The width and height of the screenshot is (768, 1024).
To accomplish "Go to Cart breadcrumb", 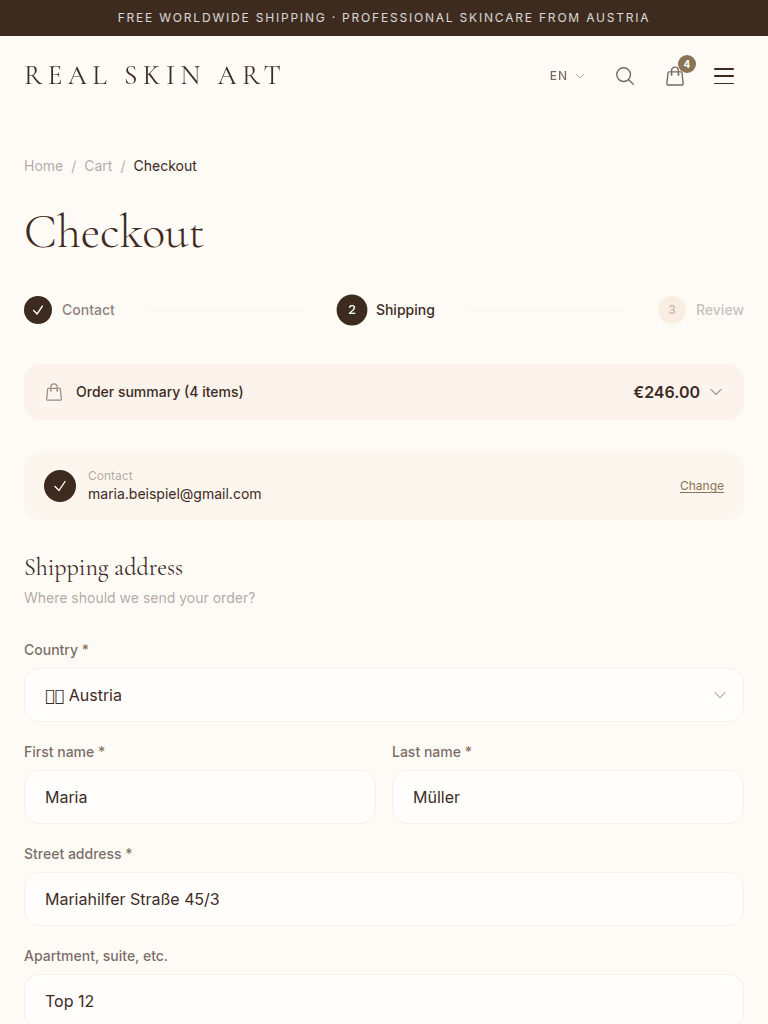I will coord(98,166).
